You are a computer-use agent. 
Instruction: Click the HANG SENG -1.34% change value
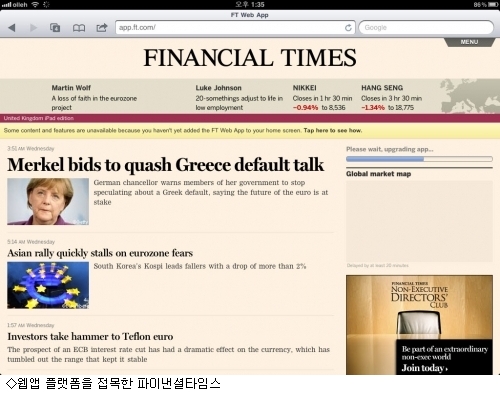pyautogui.click(x=373, y=108)
